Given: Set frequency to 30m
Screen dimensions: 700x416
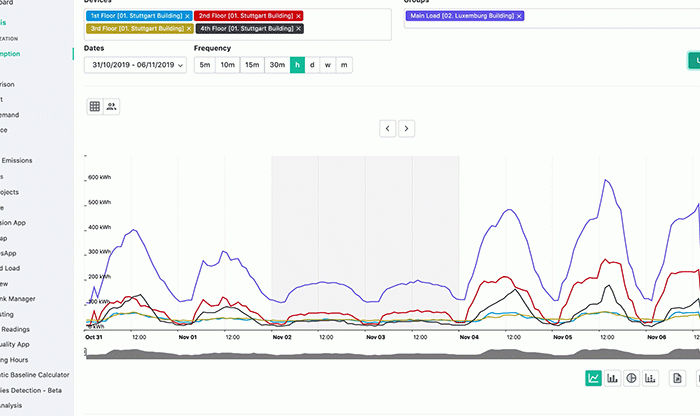Looking at the screenshot, I should tap(277, 65).
